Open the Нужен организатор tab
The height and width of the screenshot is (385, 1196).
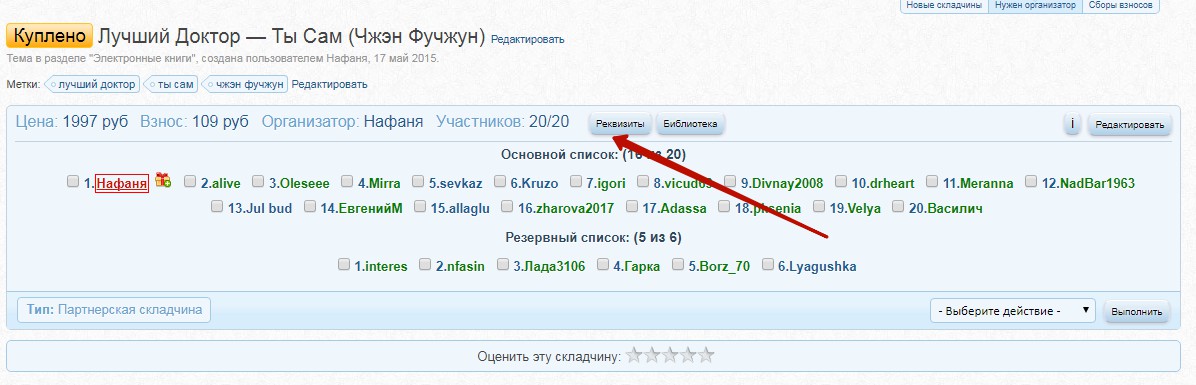tap(1035, 5)
